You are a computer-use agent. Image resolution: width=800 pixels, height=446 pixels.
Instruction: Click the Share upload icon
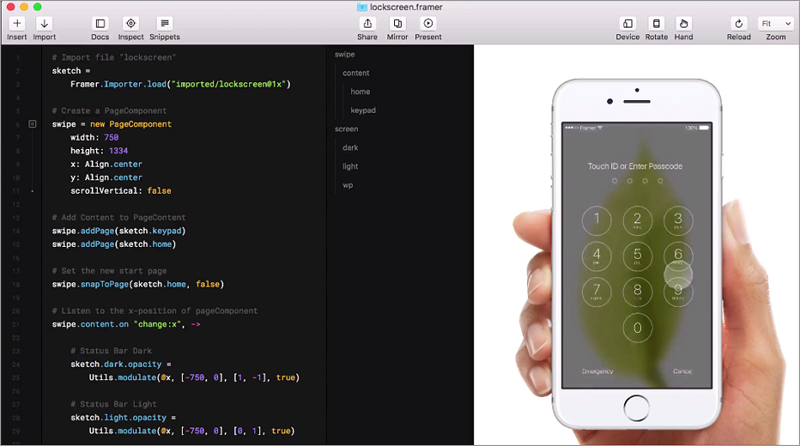(367, 23)
